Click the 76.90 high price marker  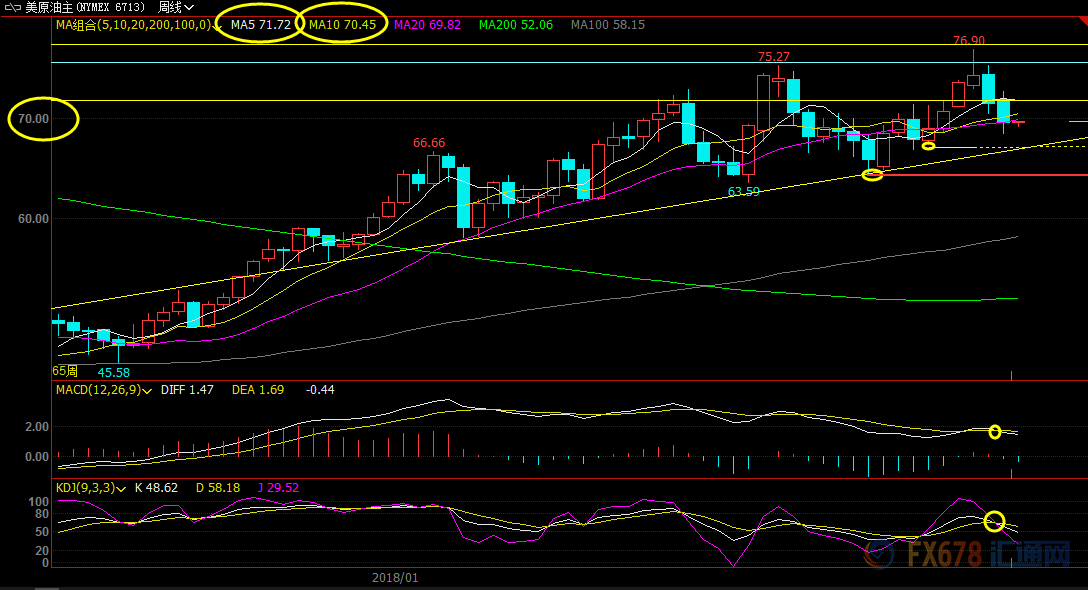pos(968,41)
